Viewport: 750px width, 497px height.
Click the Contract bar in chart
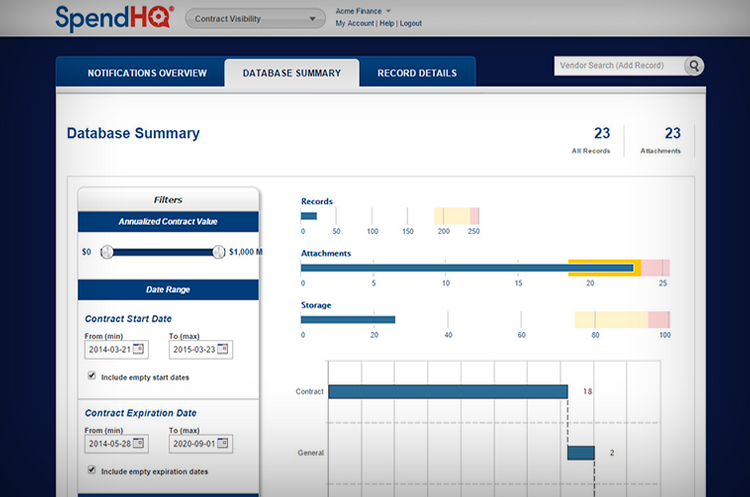tap(447, 391)
